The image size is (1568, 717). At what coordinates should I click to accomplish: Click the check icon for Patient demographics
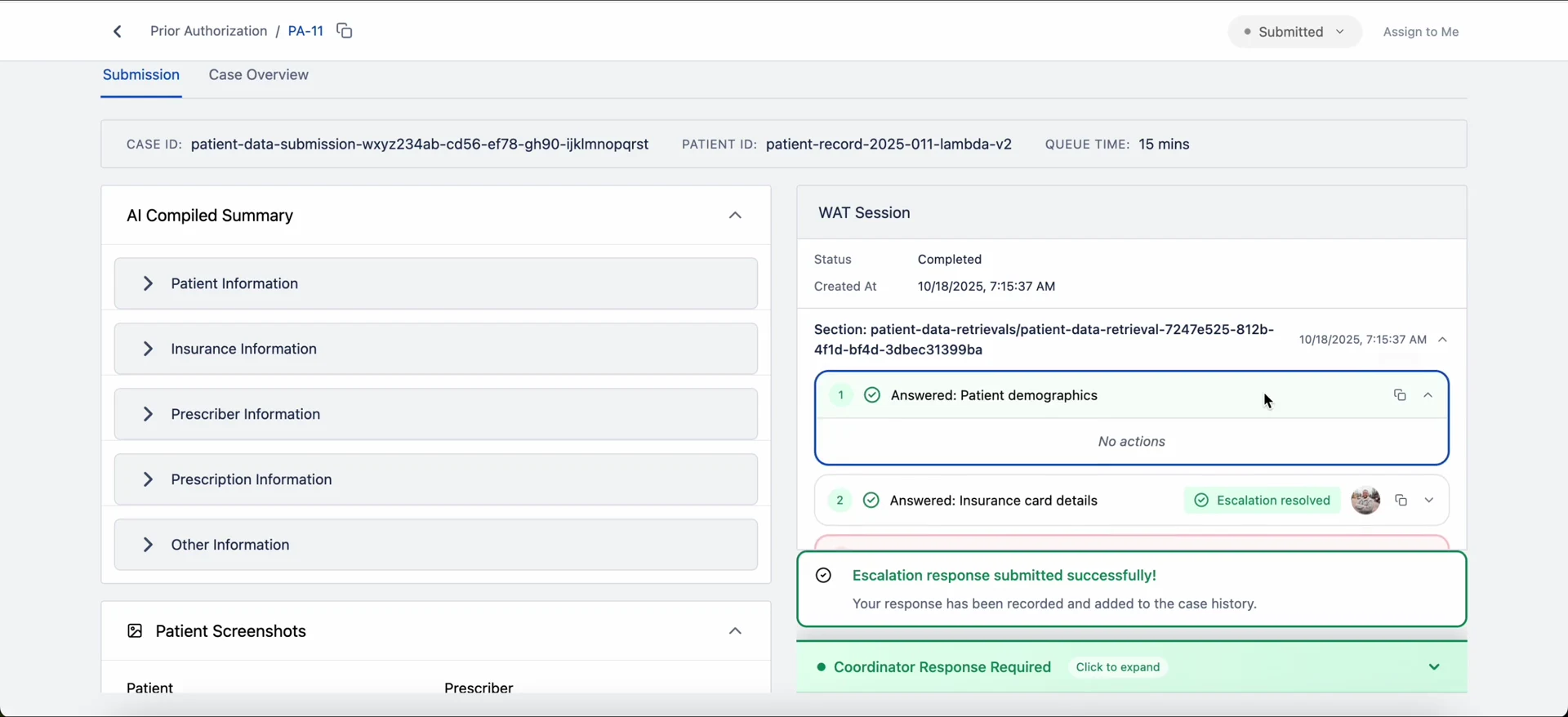coord(872,395)
